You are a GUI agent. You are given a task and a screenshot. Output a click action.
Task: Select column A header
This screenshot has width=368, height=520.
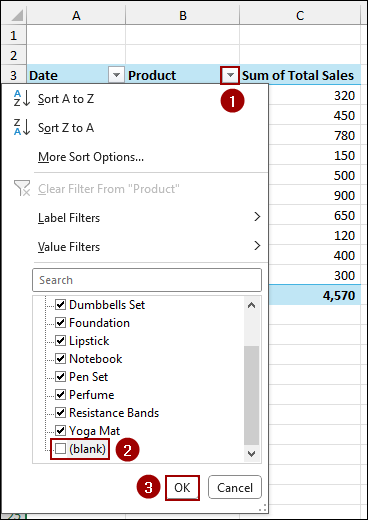tap(76, 15)
